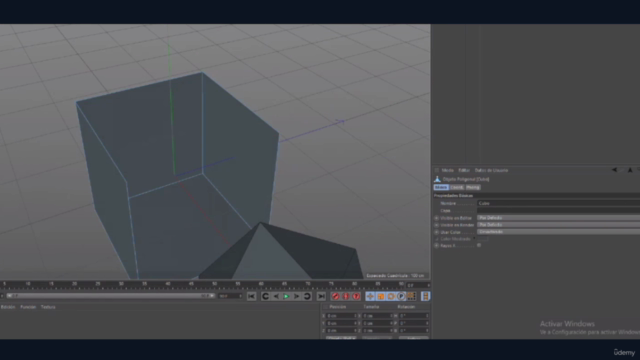Open the Textura menu

48,307
